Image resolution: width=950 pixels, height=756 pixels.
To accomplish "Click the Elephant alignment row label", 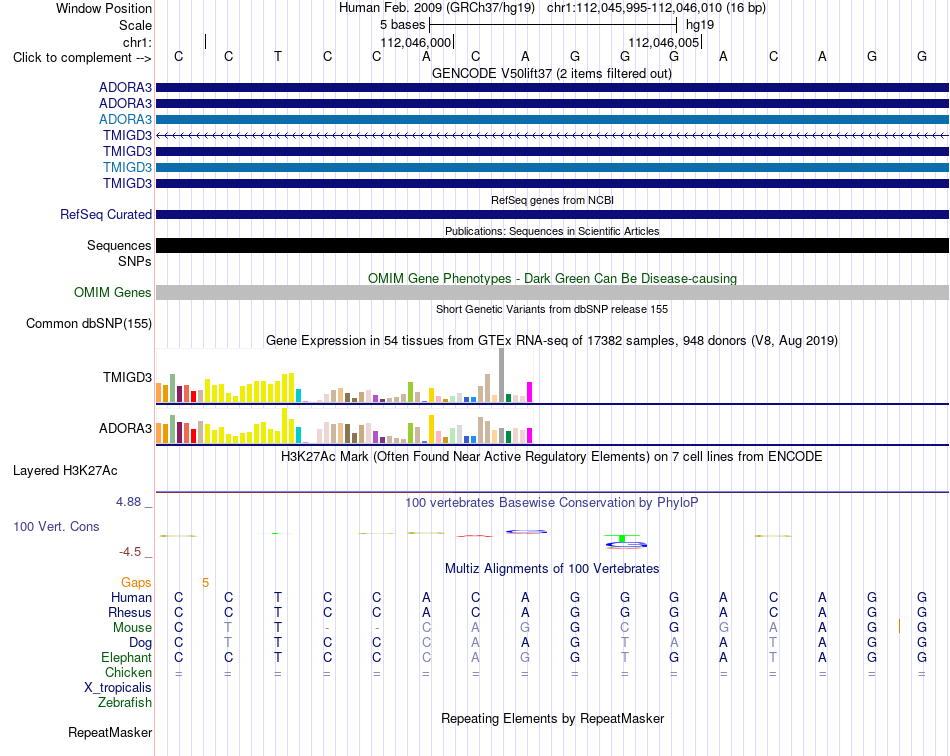I will coord(126,657).
